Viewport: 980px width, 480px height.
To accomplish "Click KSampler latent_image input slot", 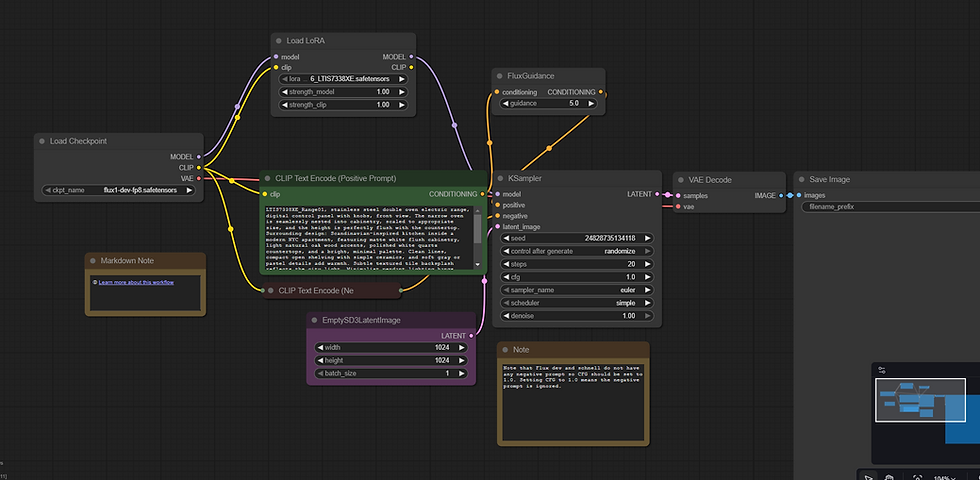I will click(498, 227).
